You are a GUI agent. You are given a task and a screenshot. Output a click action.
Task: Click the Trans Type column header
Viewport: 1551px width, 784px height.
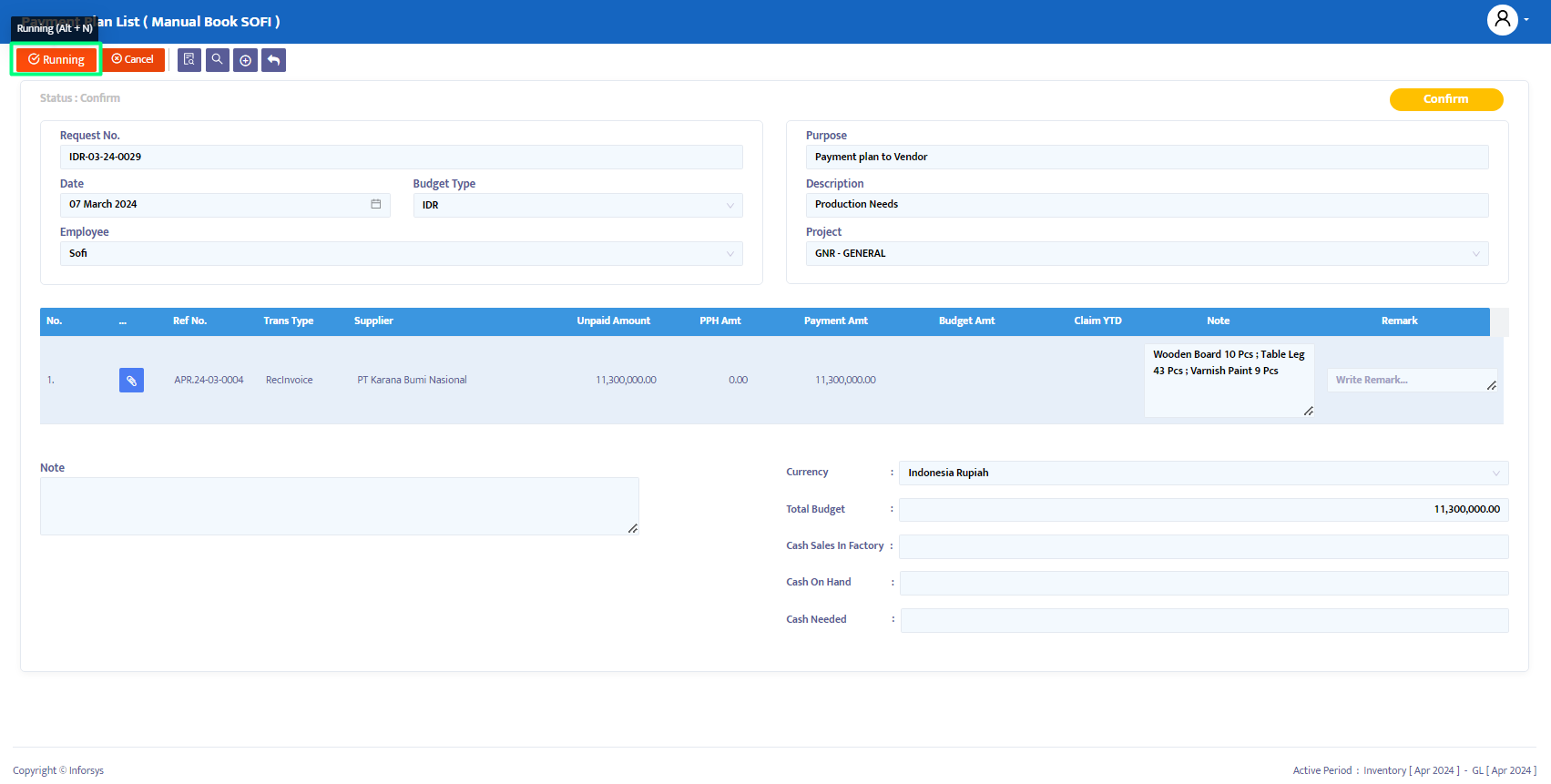(289, 321)
